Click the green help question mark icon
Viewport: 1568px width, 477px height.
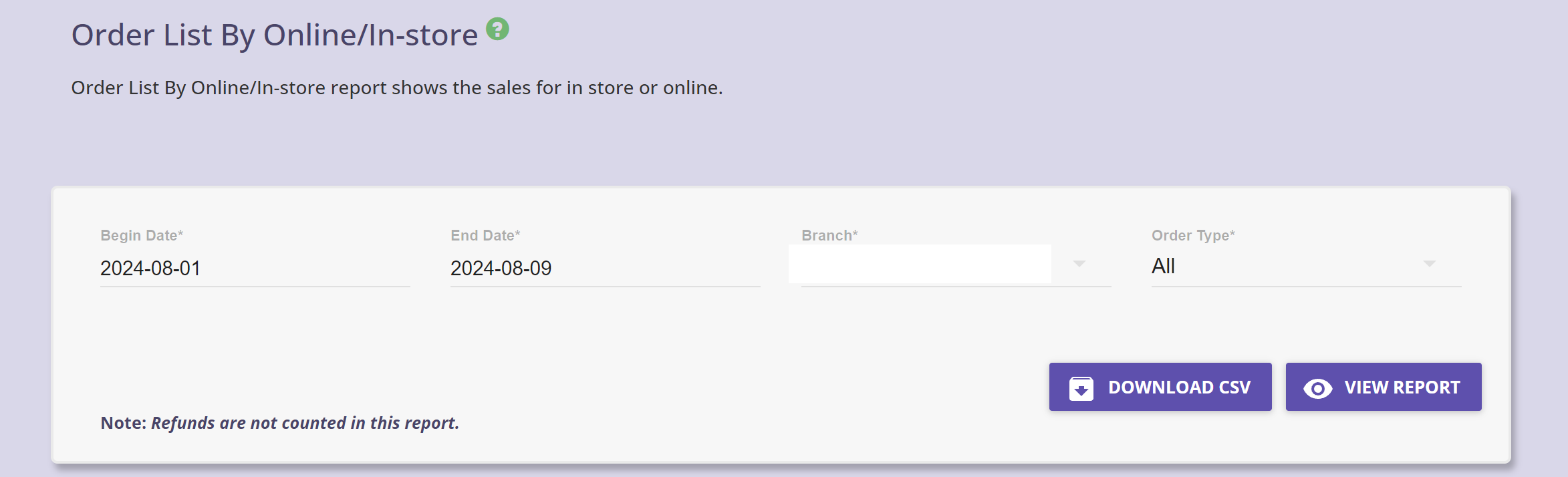pyautogui.click(x=497, y=29)
